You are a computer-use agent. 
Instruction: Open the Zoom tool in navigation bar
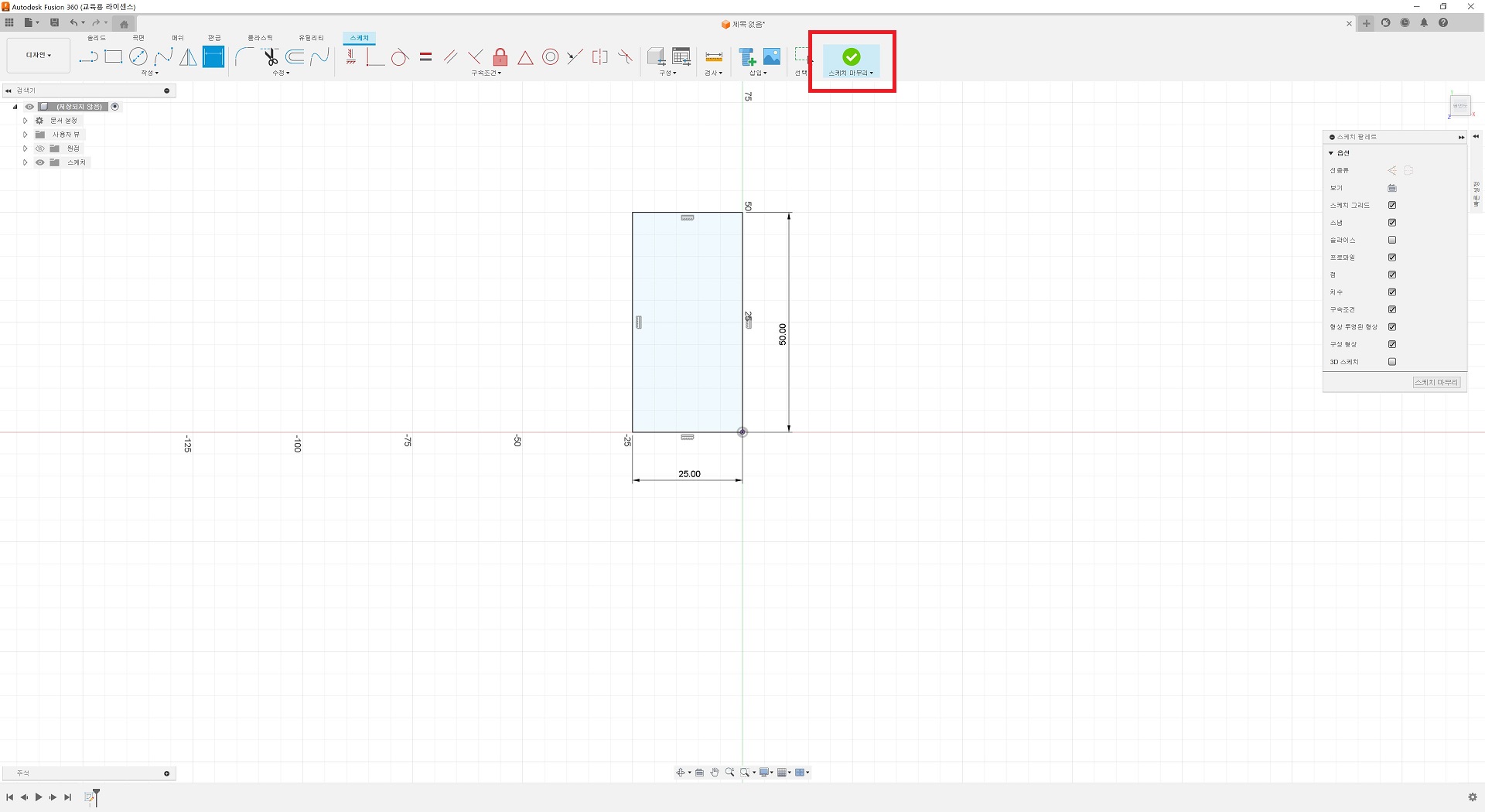[729, 773]
